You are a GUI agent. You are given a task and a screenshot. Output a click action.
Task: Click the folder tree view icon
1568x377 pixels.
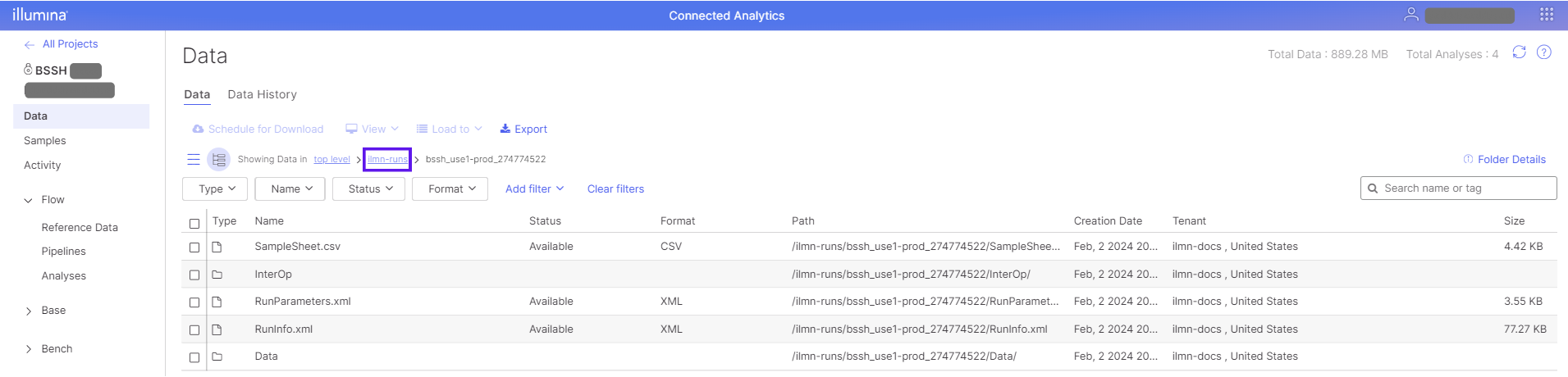218,159
